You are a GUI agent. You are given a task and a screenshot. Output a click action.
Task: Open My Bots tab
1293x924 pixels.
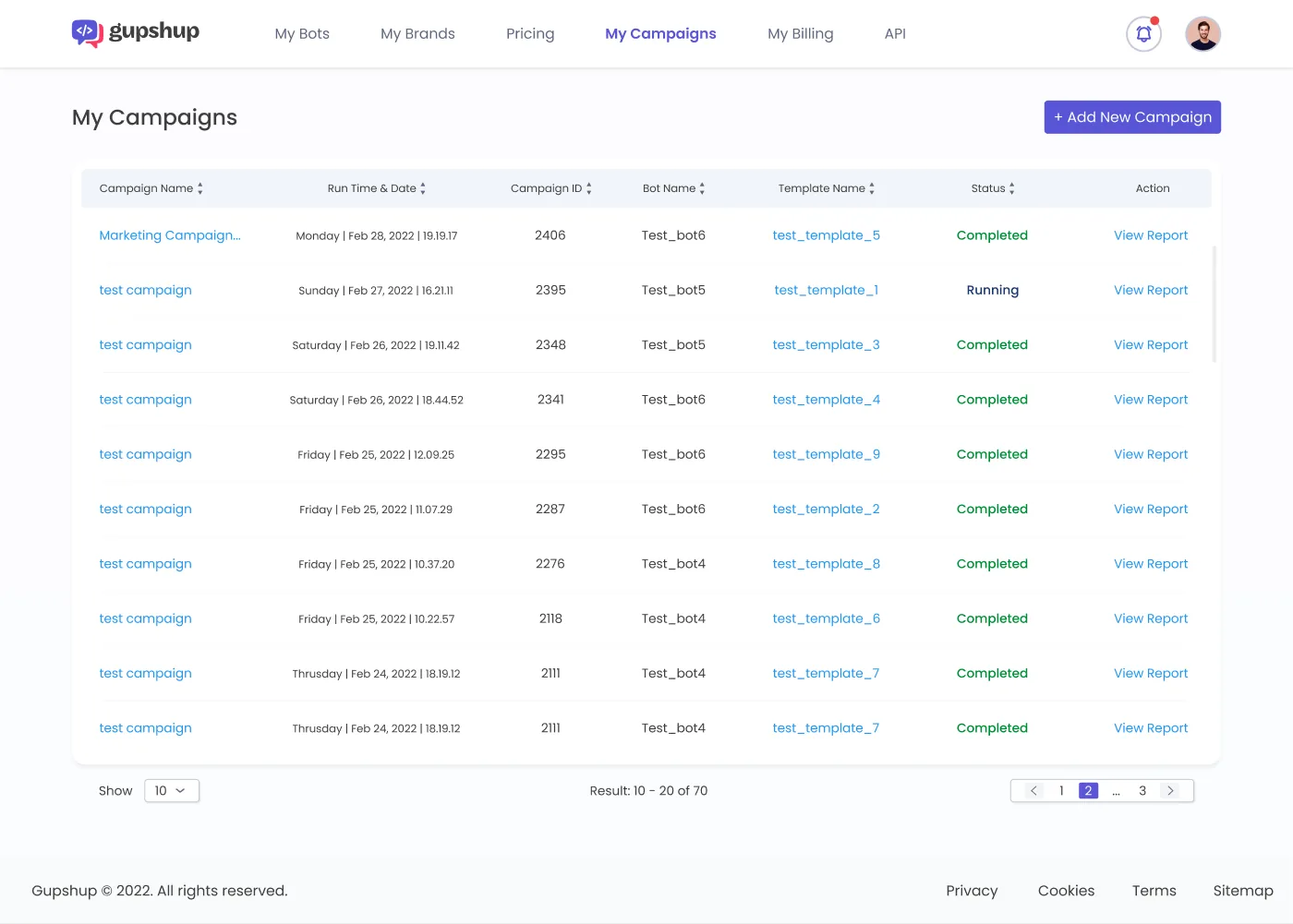click(x=302, y=34)
